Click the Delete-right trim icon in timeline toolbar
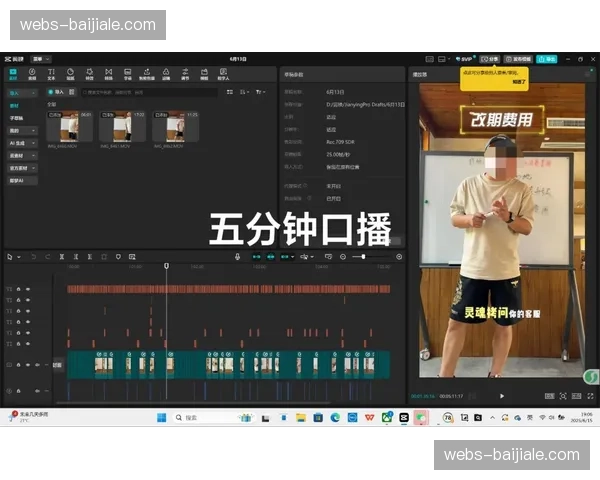The height and width of the screenshot is (480, 600). tap(90, 257)
